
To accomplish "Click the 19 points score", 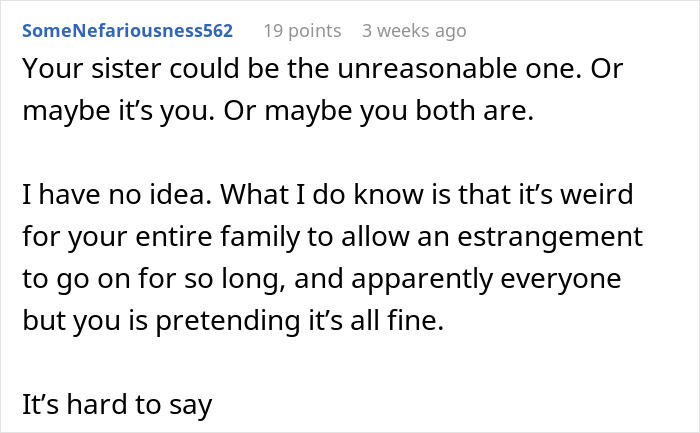I will (x=303, y=30).
